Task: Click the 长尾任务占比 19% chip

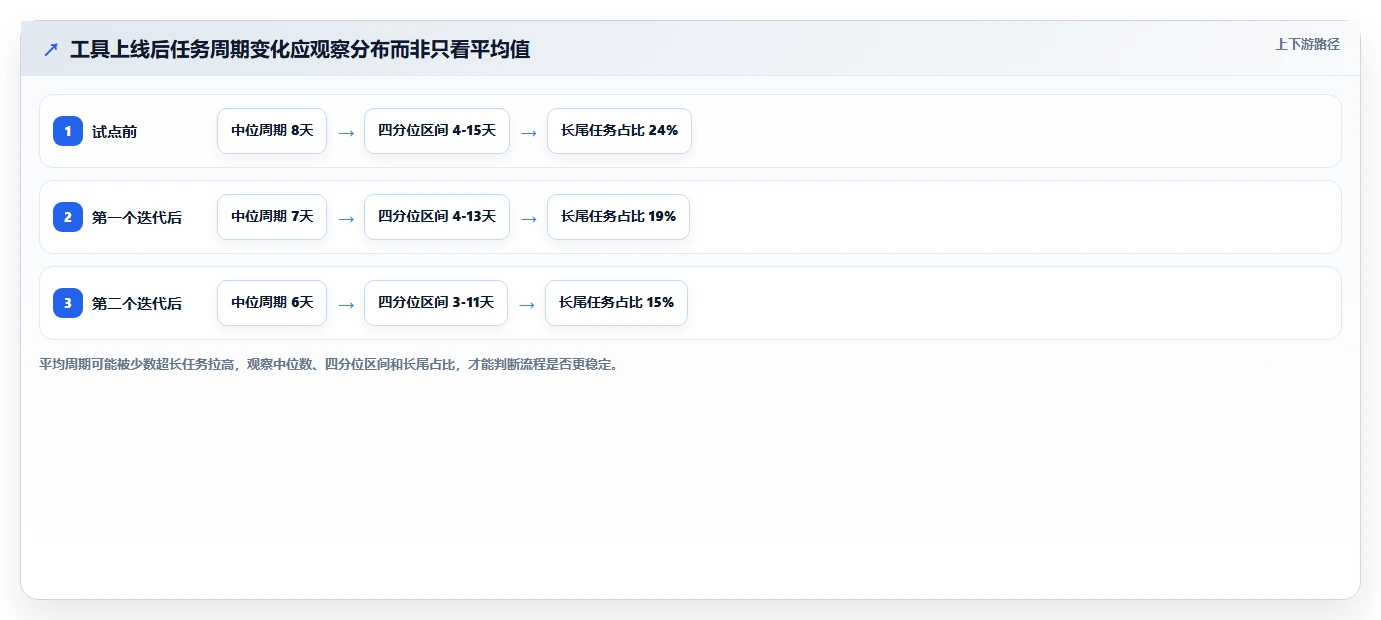Action: (x=618, y=217)
